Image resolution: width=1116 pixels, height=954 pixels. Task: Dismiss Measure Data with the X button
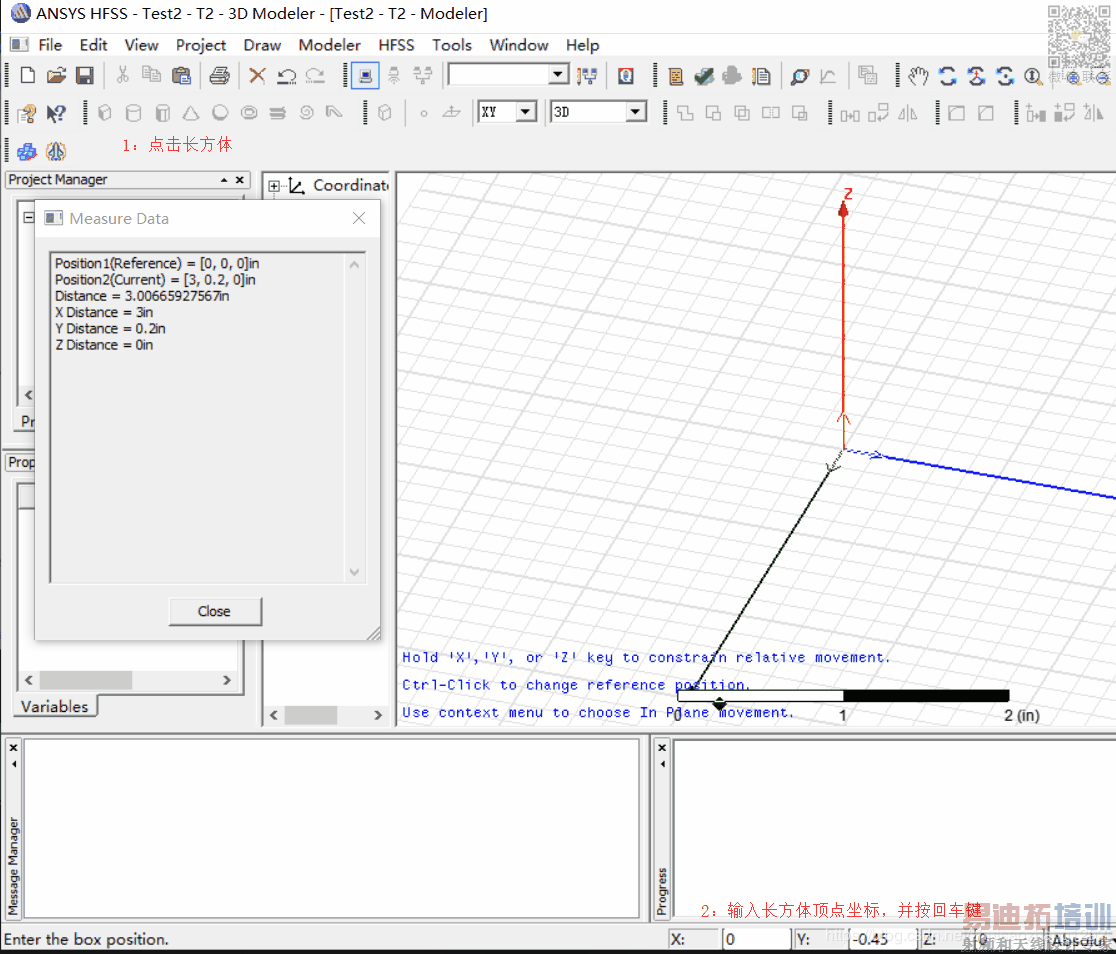click(x=359, y=218)
